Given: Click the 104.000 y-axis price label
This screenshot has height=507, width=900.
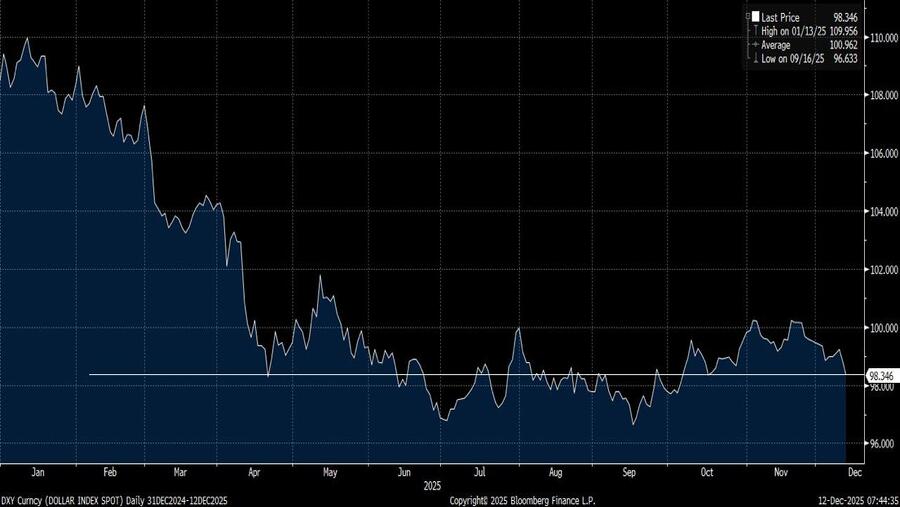Looking at the screenshot, I should 883,212.
